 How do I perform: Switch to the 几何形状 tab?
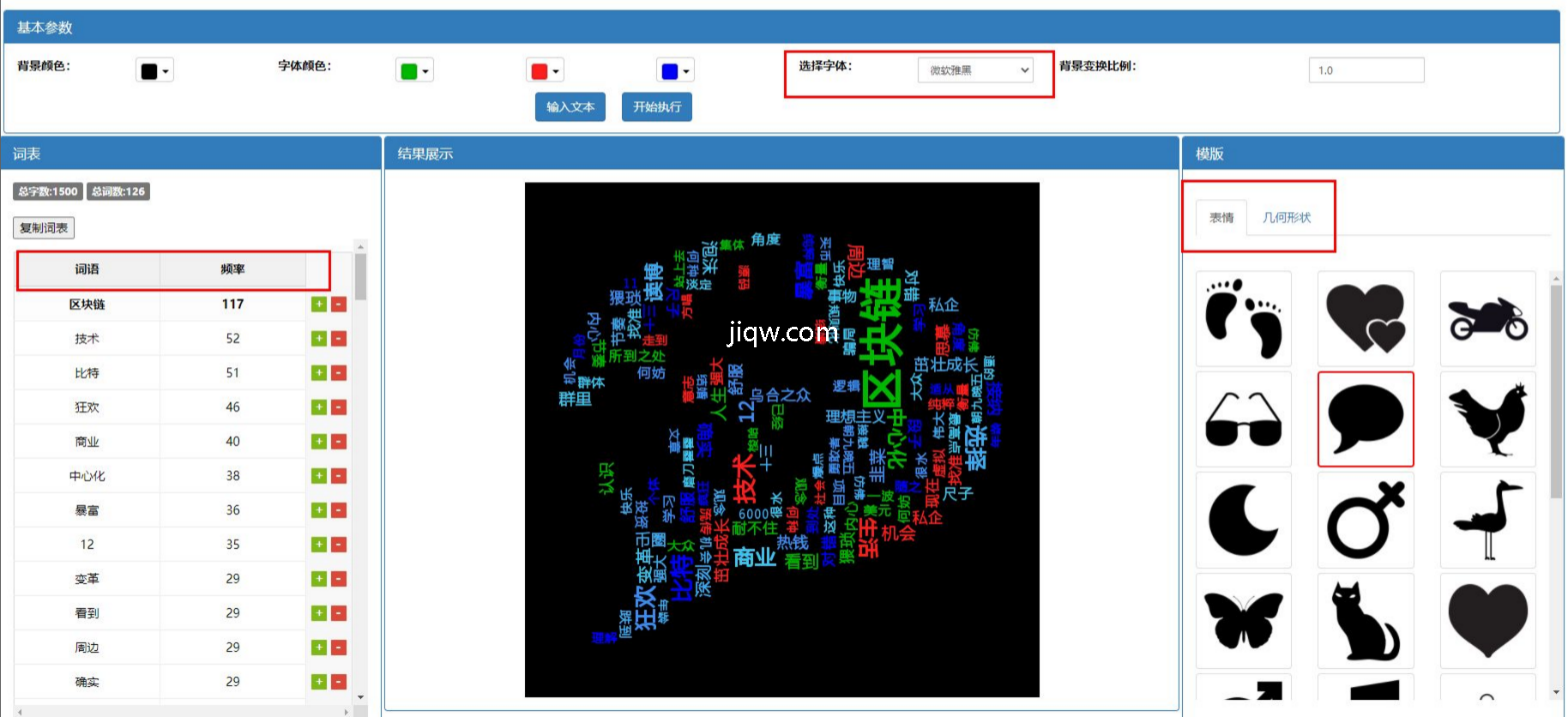point(1286,218)
